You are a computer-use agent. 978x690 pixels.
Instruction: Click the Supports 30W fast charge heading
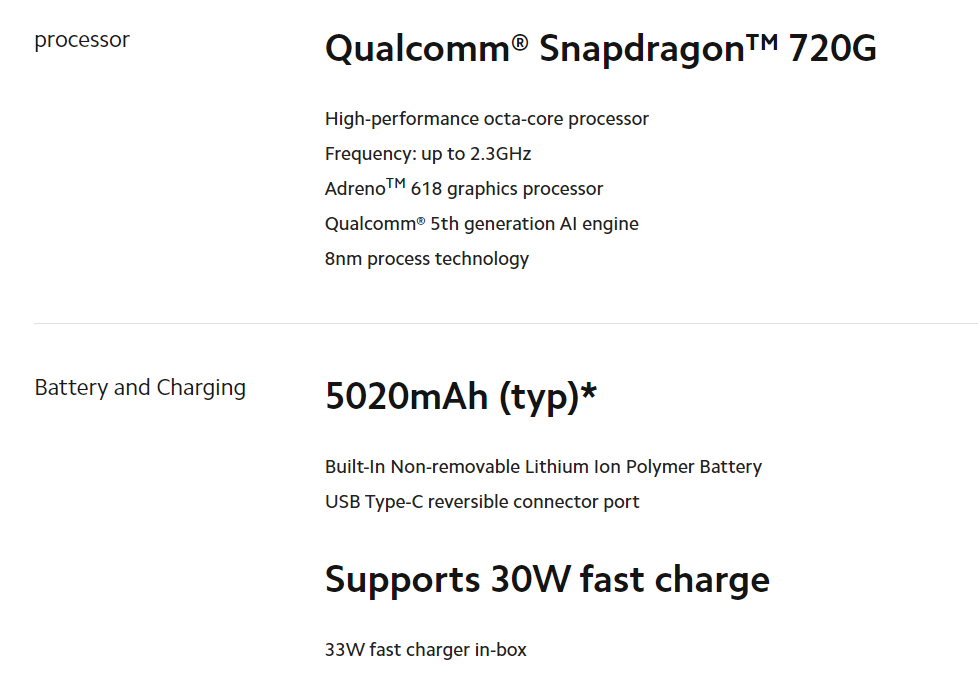(x=547, y=580)
